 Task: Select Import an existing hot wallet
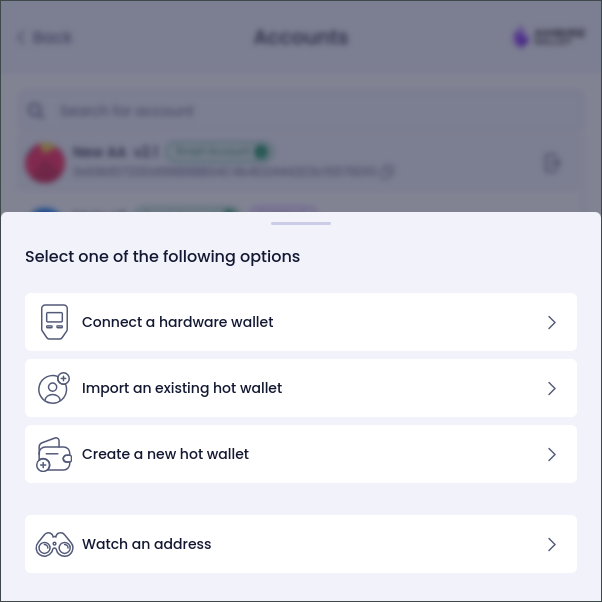301,388
